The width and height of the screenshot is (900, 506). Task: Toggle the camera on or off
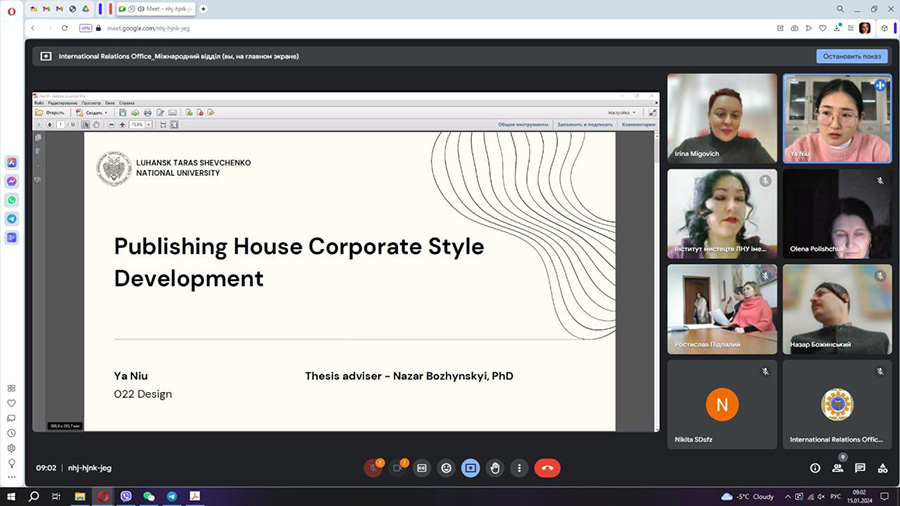(398, 467)
